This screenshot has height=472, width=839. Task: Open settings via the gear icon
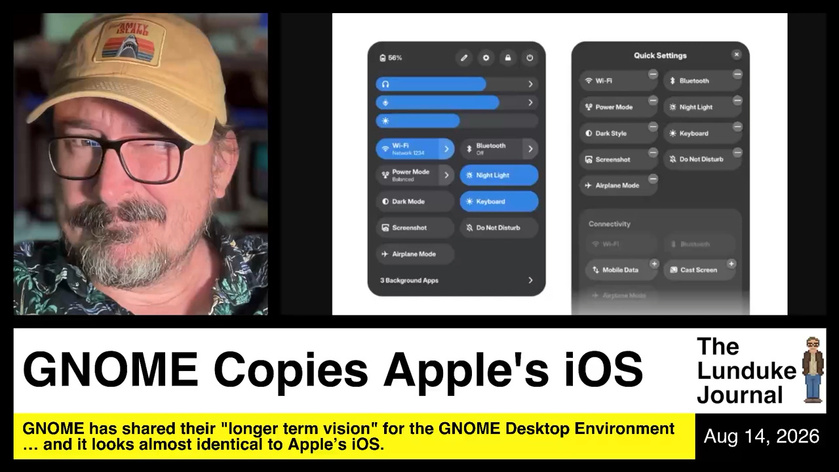[x=486, y=58]
